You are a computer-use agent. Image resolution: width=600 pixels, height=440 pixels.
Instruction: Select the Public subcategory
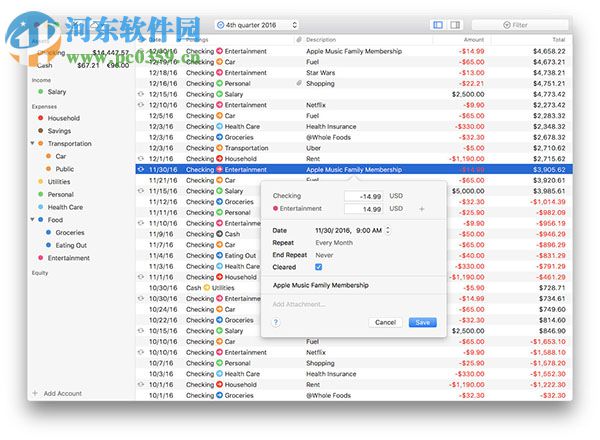[x=65, y=169]
